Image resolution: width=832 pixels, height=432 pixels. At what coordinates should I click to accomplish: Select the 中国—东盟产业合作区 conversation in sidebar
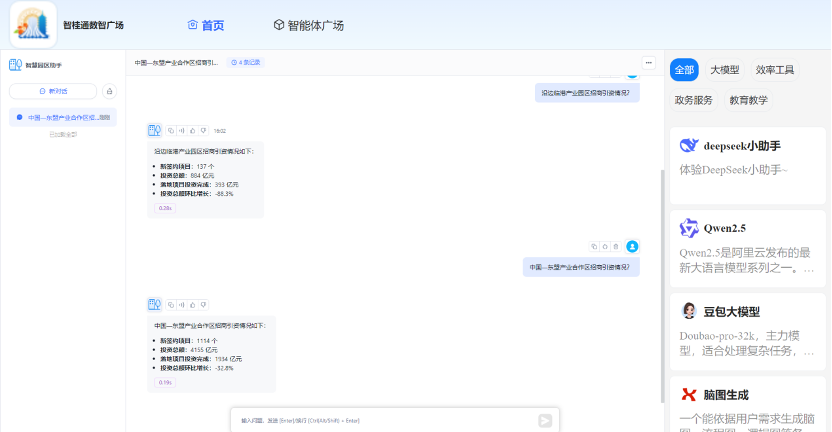63,117
